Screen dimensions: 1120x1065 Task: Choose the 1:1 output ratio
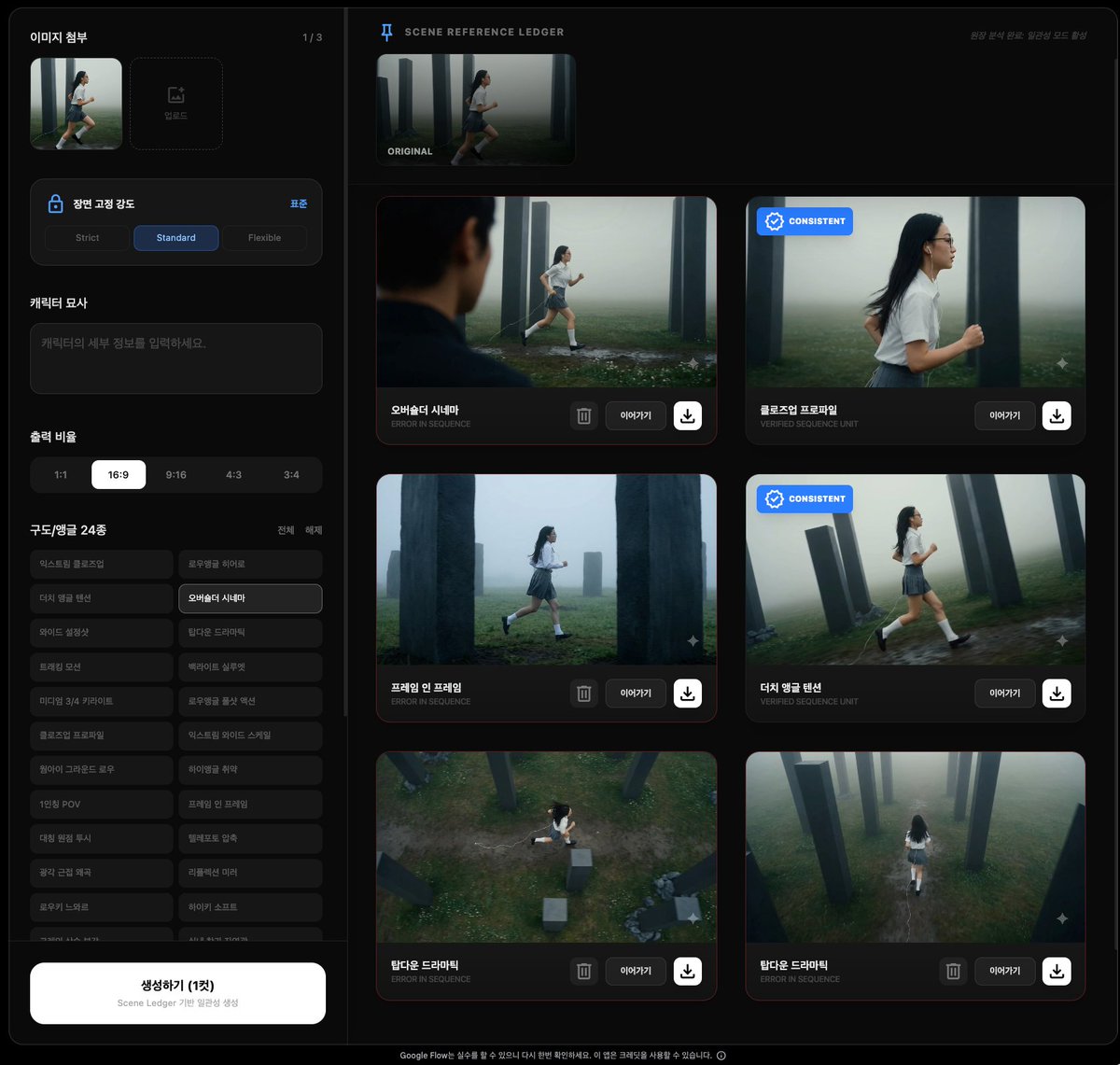[61, 475]
